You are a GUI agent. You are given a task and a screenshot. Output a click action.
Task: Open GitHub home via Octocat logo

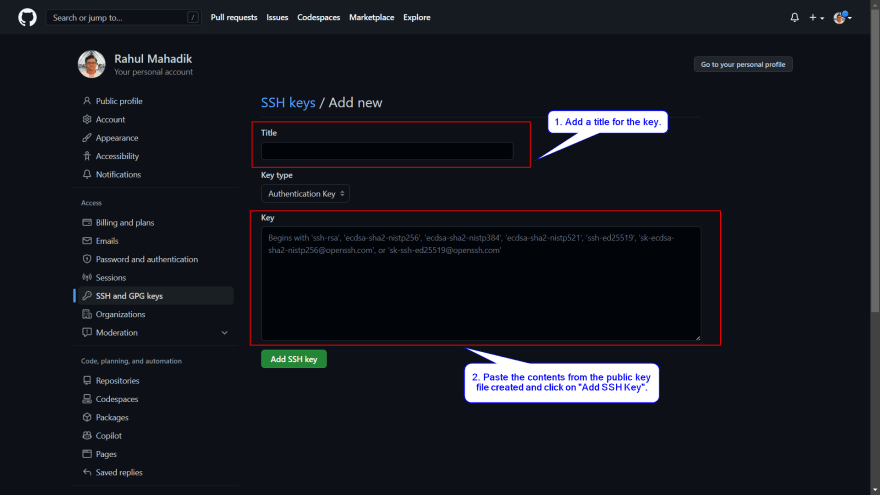tap(27, 17)
